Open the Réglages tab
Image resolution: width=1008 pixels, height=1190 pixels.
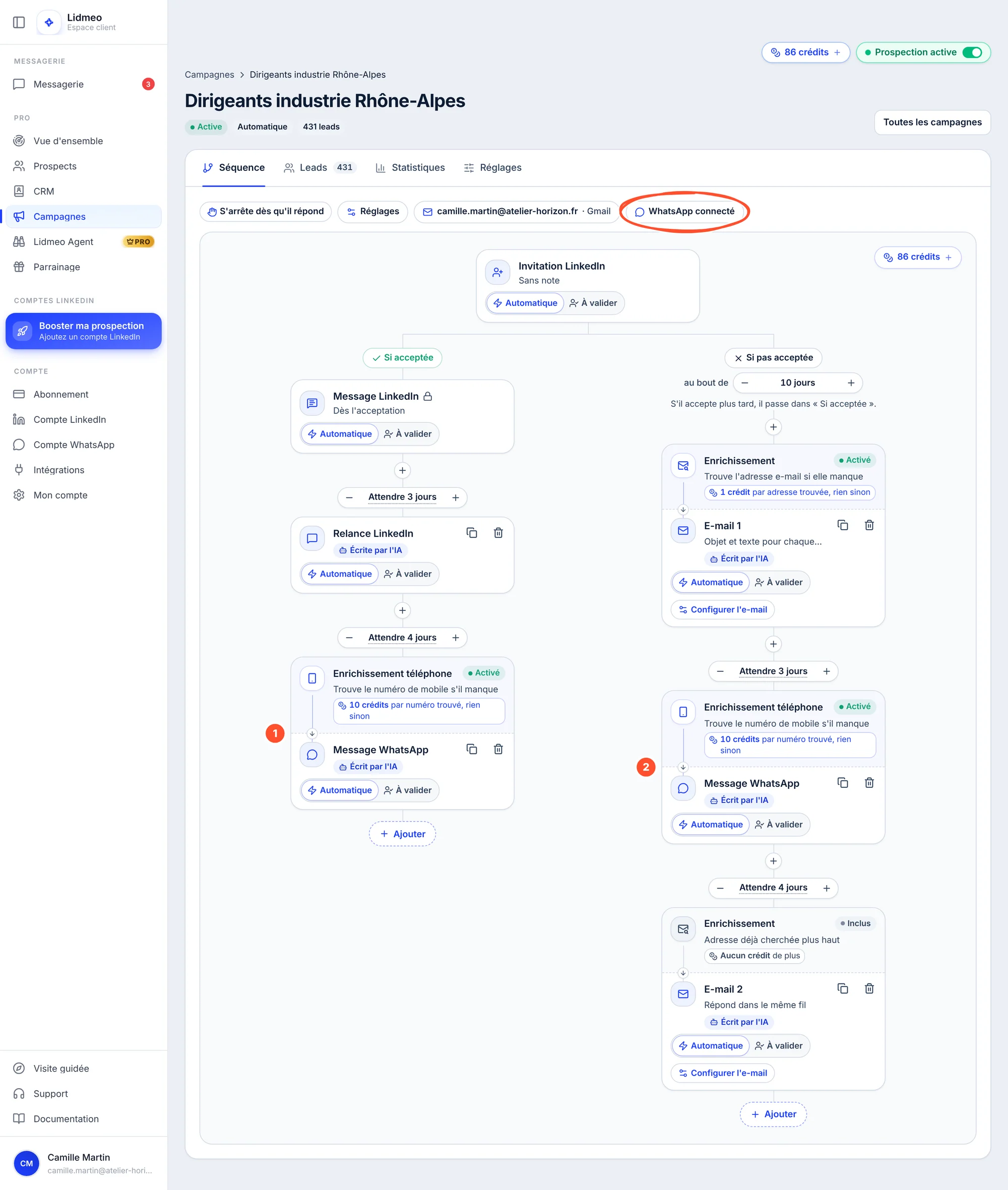click(x=492, y=167)
